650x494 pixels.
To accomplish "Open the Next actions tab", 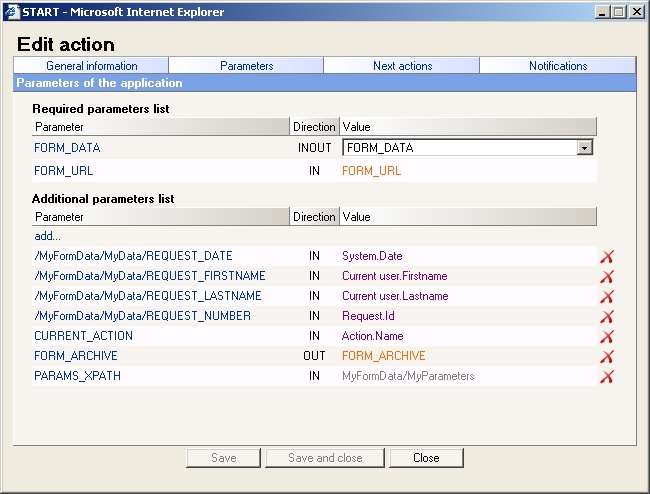I will click(x=402, y=66).
